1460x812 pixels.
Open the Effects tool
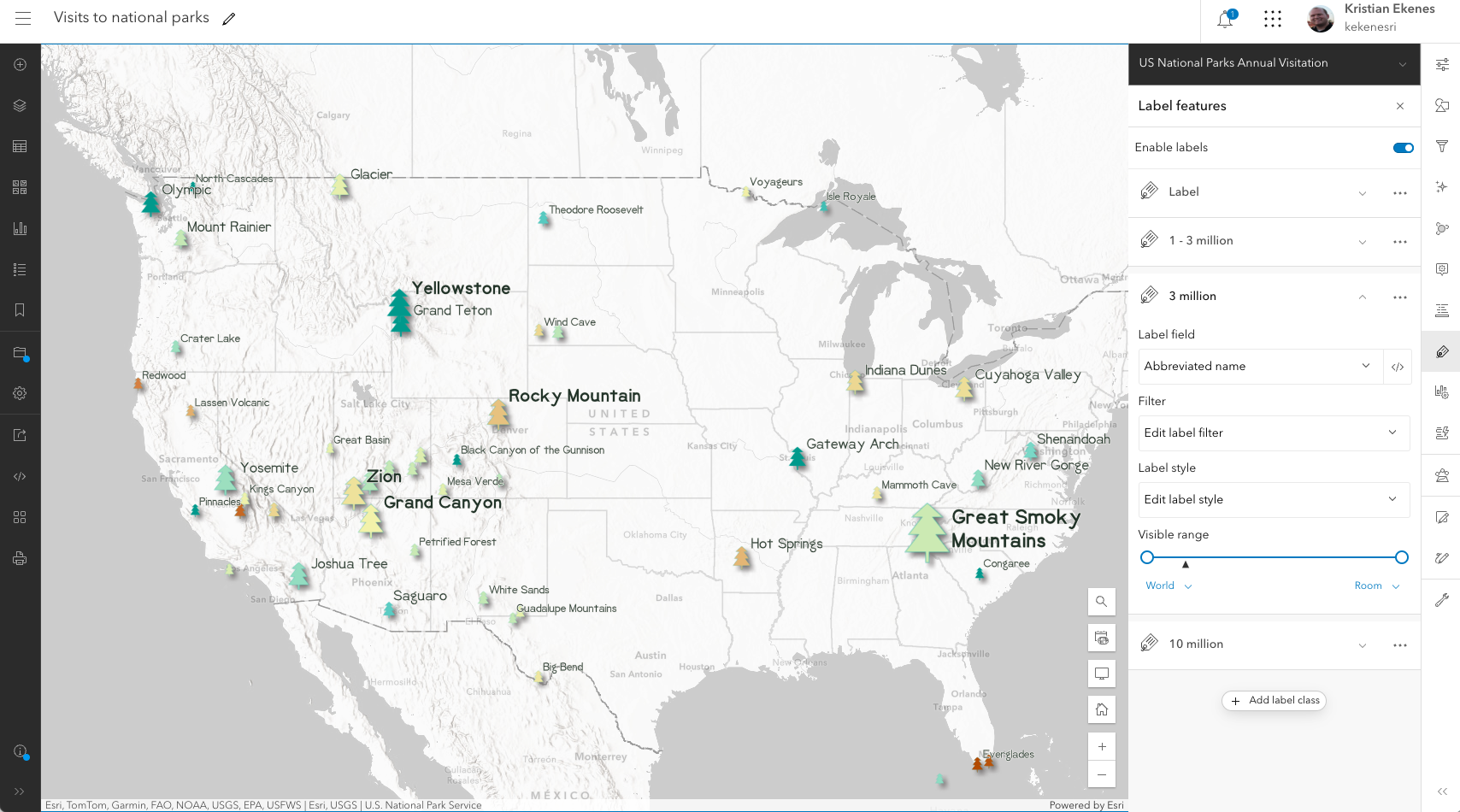1442,187
